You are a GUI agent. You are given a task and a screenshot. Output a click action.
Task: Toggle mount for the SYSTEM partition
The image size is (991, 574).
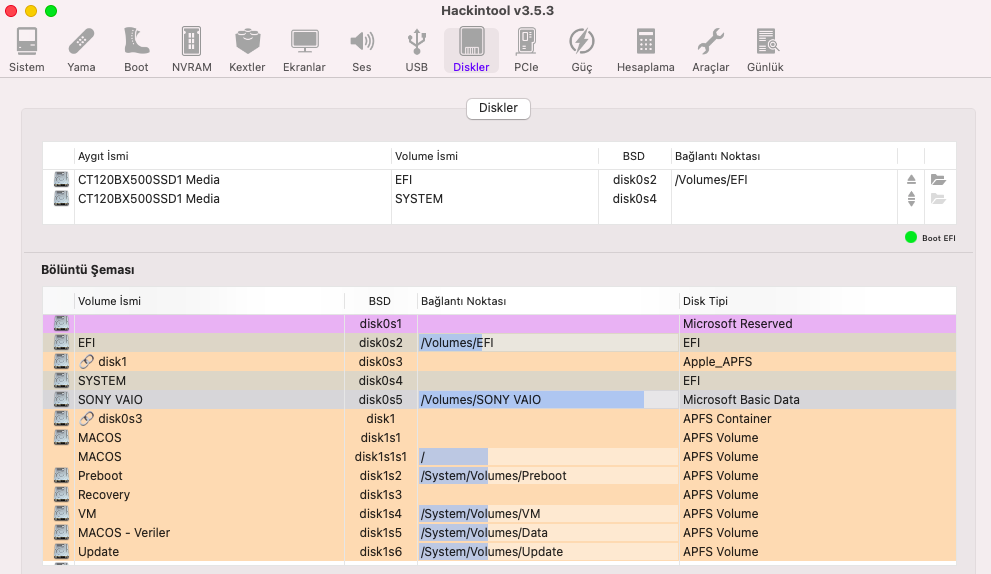pos(911,199)
